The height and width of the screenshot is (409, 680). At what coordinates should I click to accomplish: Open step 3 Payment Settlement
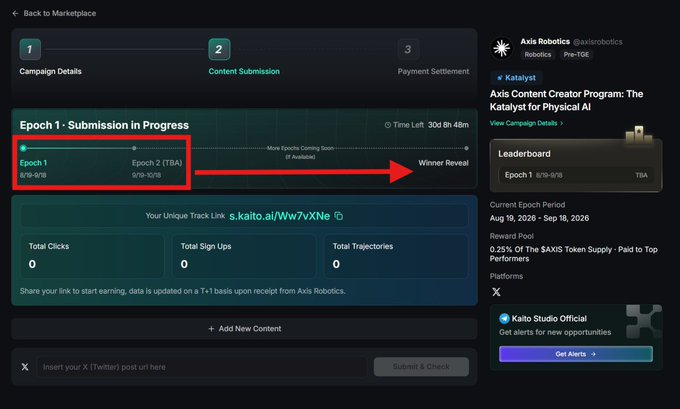pos(408,49)
